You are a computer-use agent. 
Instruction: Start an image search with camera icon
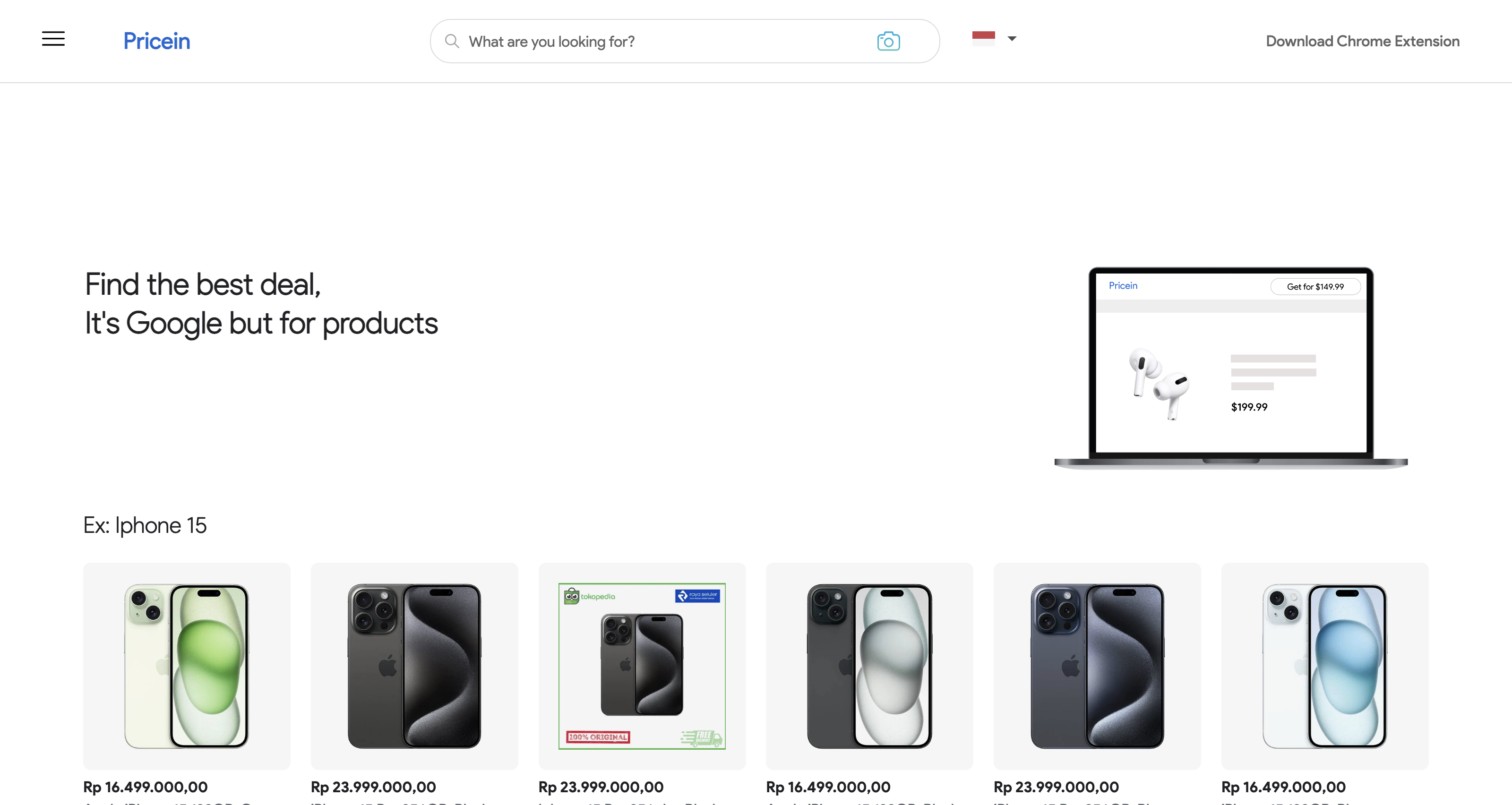[x=888, y=41]
